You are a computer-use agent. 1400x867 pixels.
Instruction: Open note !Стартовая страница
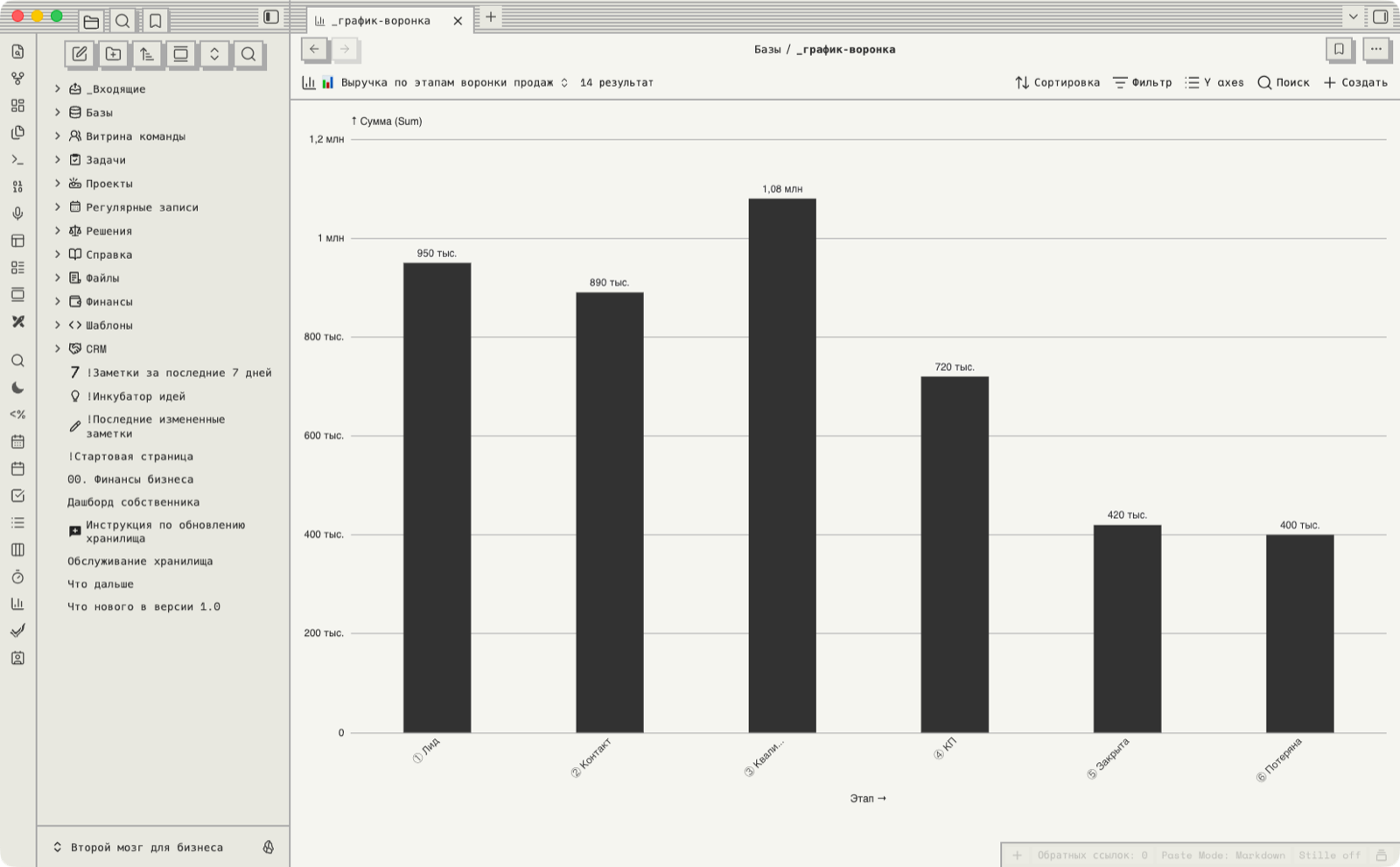coord(130,457)
